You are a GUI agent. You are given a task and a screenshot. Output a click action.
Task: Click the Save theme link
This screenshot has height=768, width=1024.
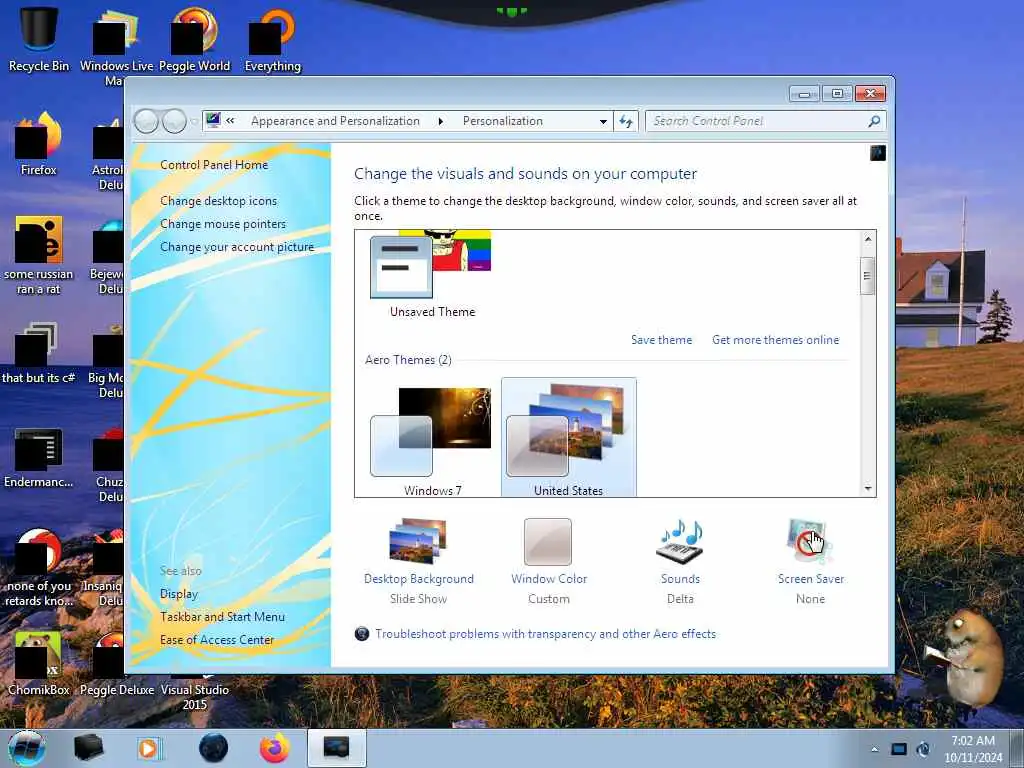pyautogui.click(x=662, y=340)
